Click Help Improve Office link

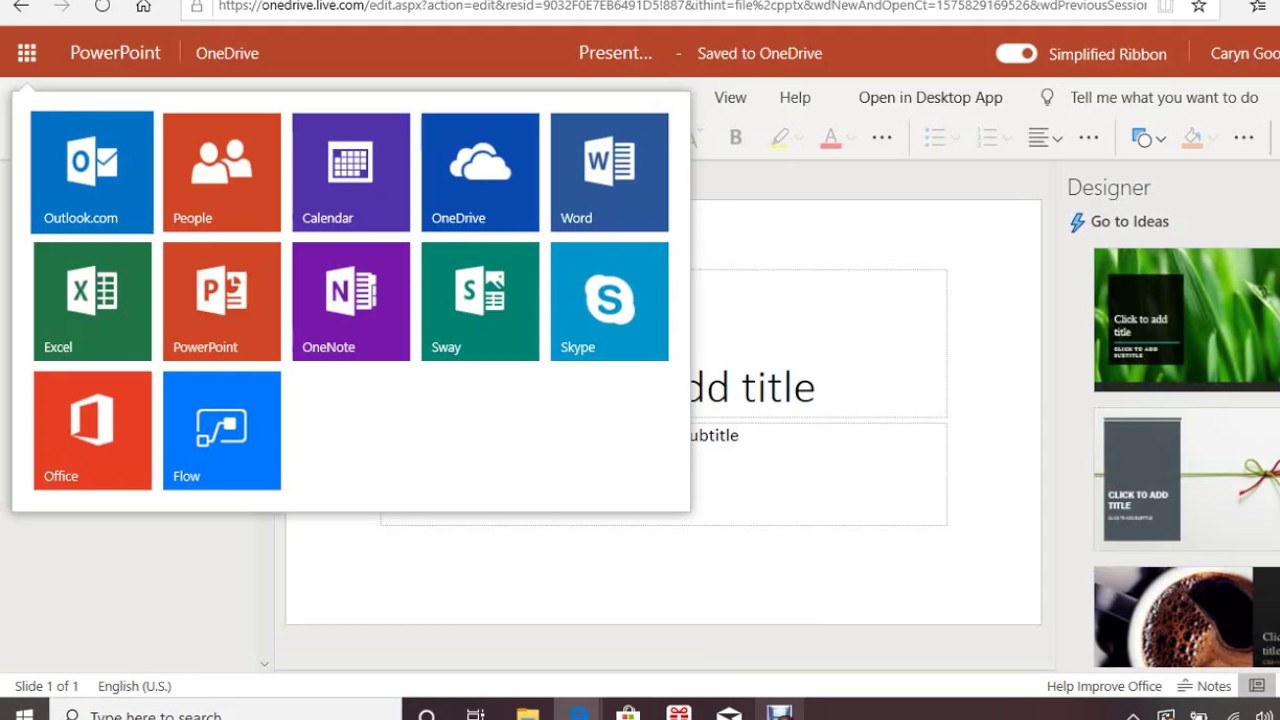coord(1104,686)
